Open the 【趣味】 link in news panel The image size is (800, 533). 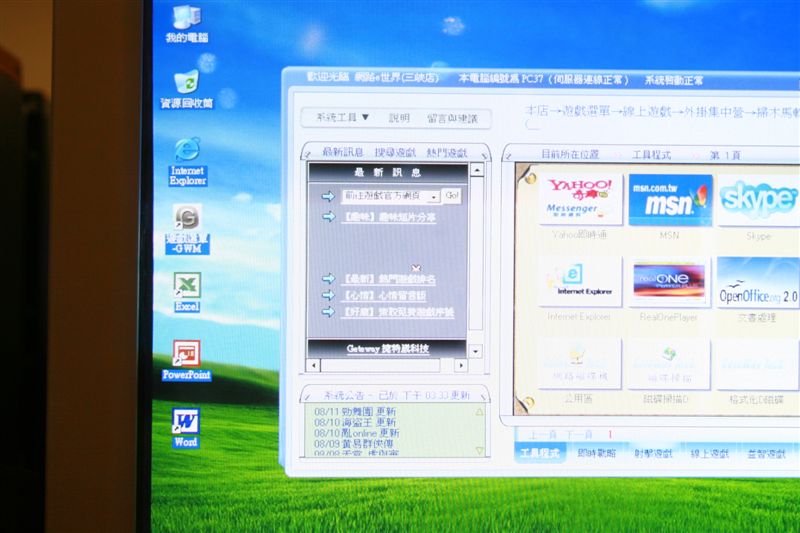[388, 217]
